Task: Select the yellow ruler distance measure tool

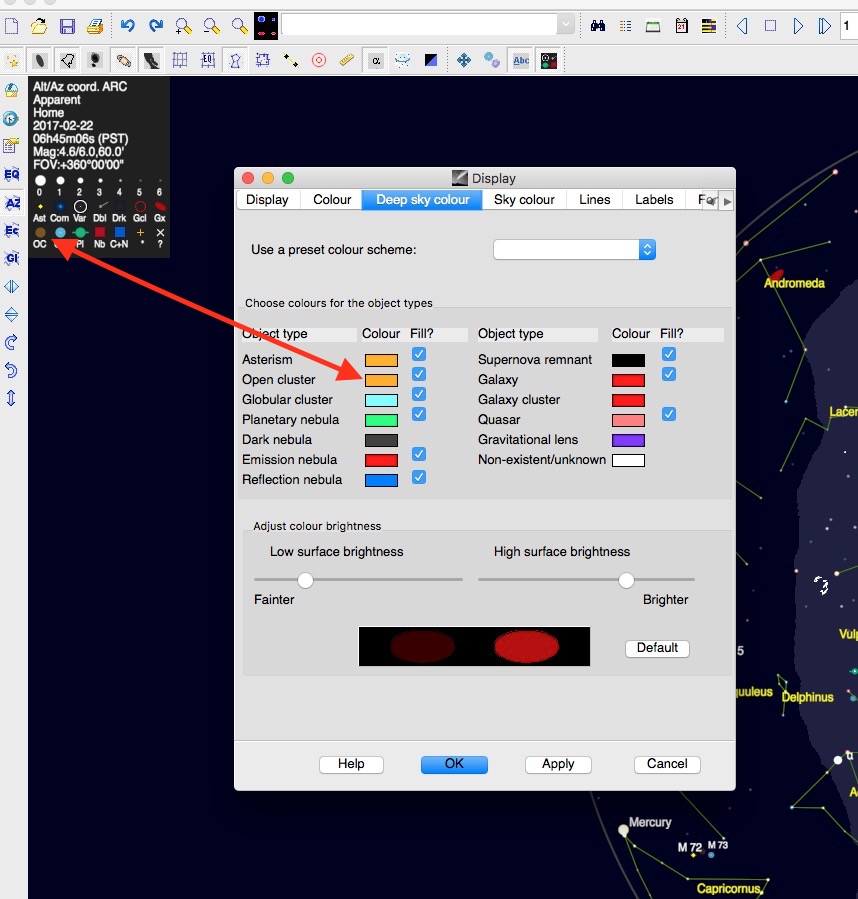Action: [x=346, y=60]
